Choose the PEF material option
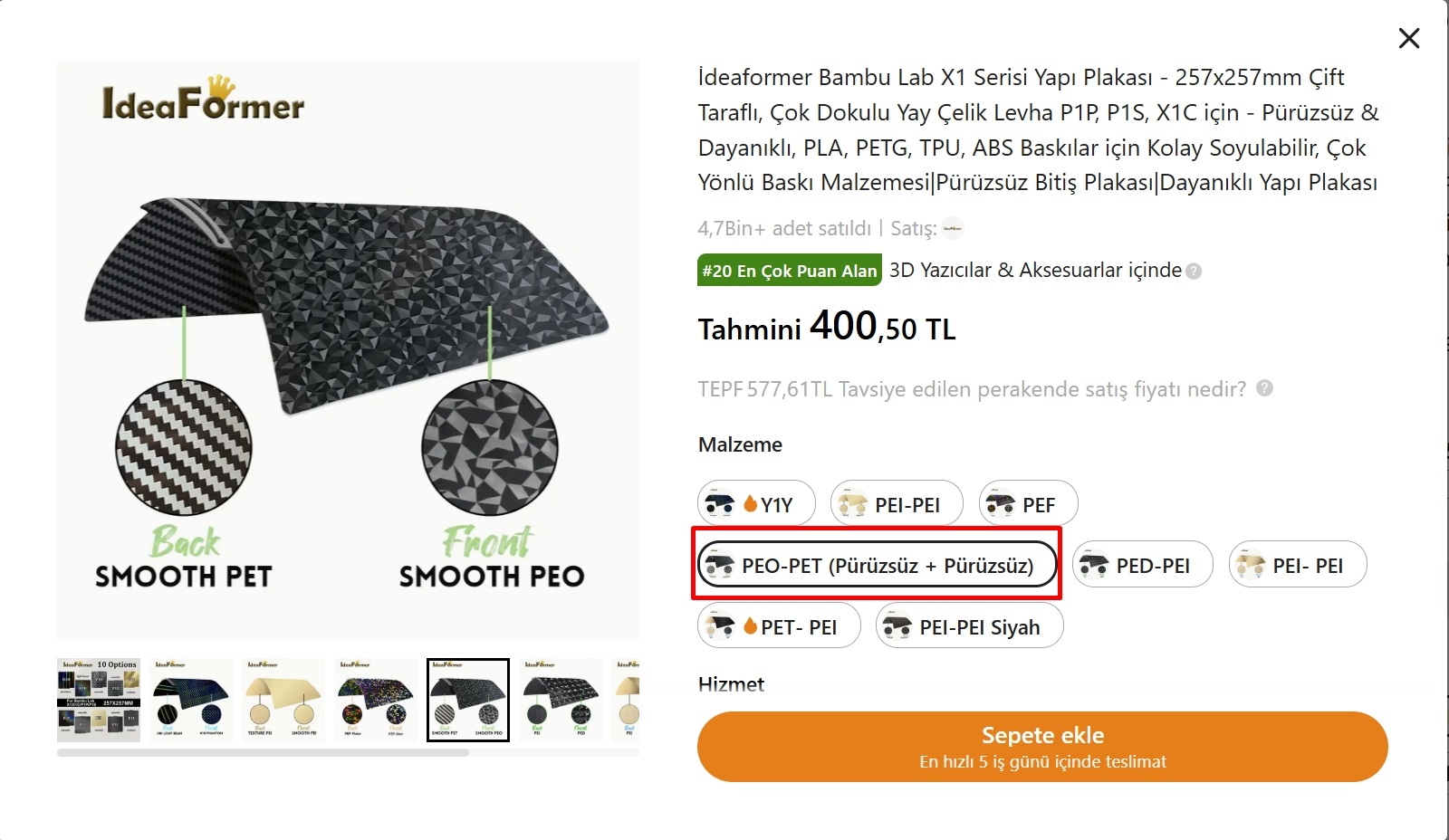1449x840 pixels. [x=1028, y=504]
